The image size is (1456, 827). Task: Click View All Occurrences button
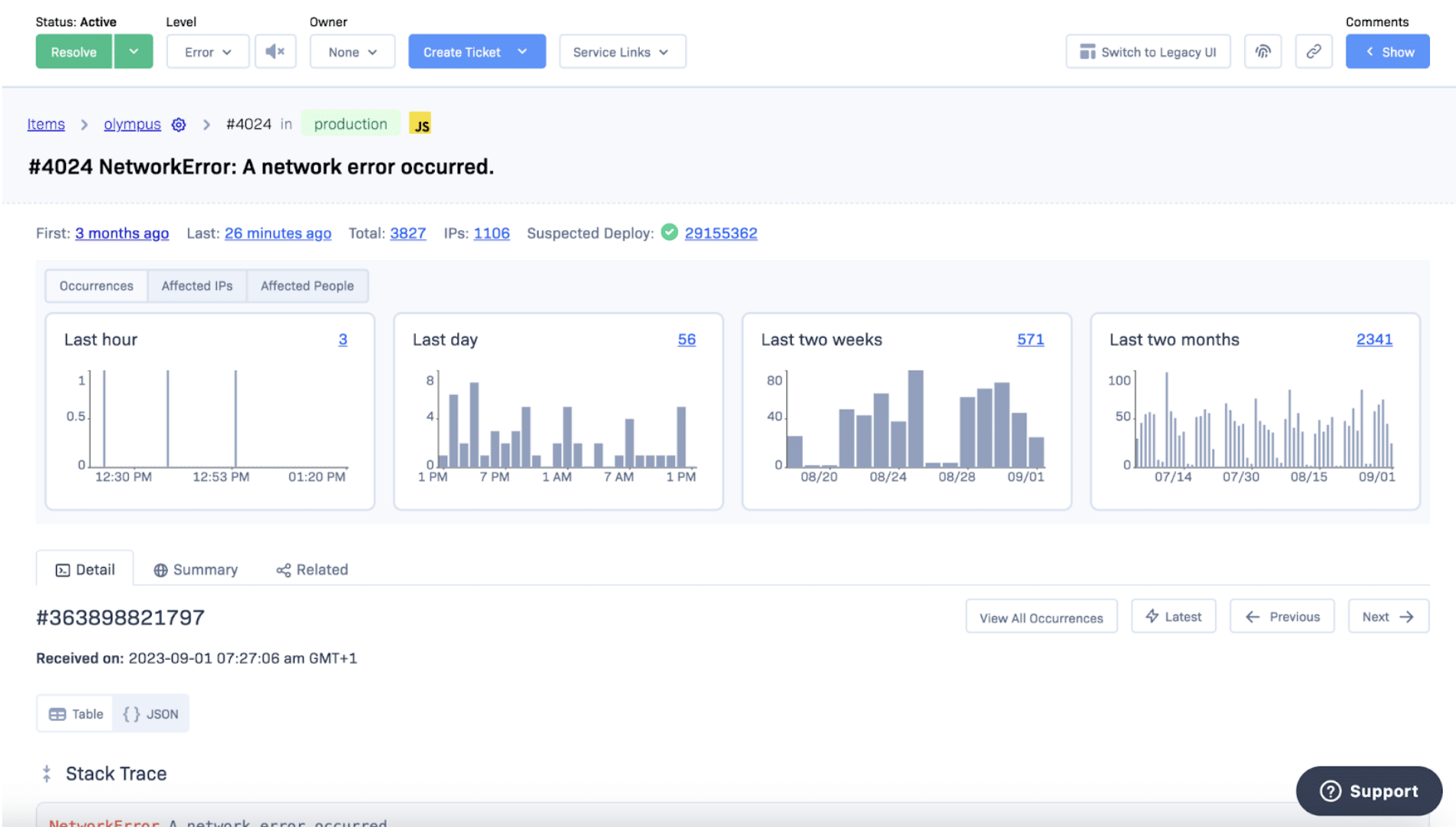(x=1041, y=618)
